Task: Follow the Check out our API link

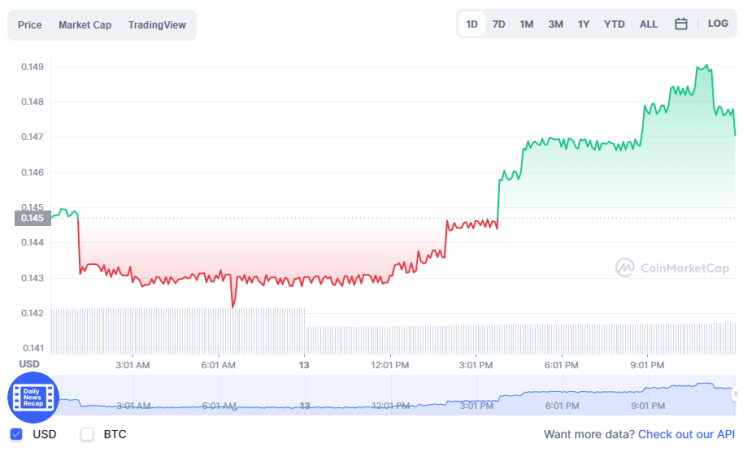Action: (686, 434)
